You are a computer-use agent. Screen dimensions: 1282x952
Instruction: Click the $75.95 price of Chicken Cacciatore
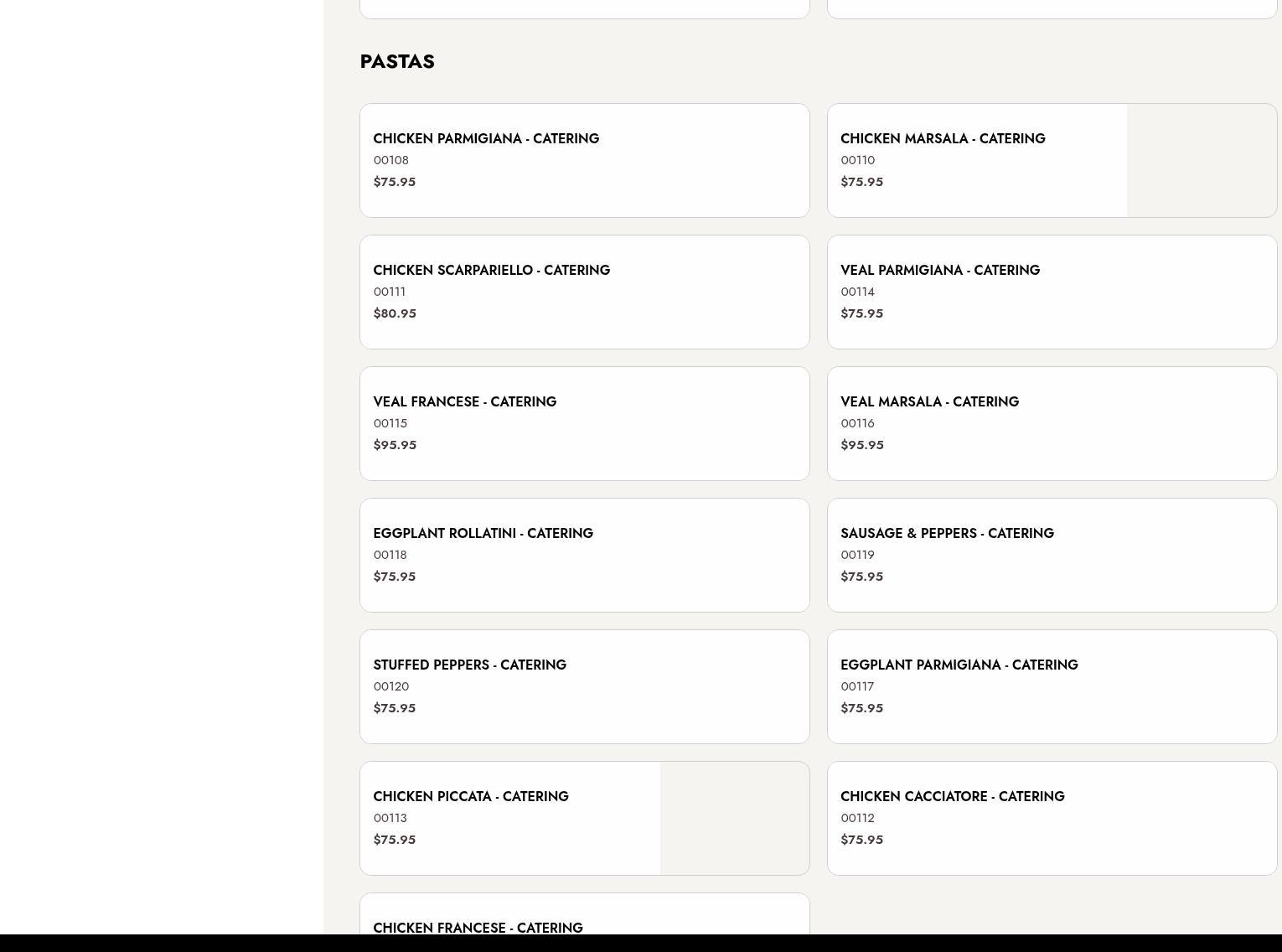point(862,840)
